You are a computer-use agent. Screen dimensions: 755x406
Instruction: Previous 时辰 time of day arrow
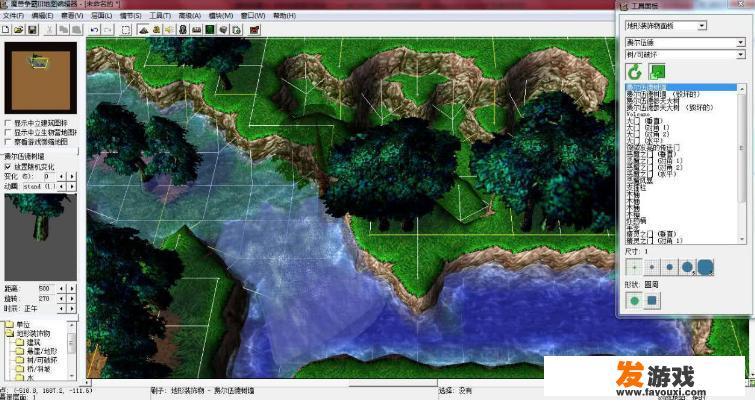(x=62, y=309)
